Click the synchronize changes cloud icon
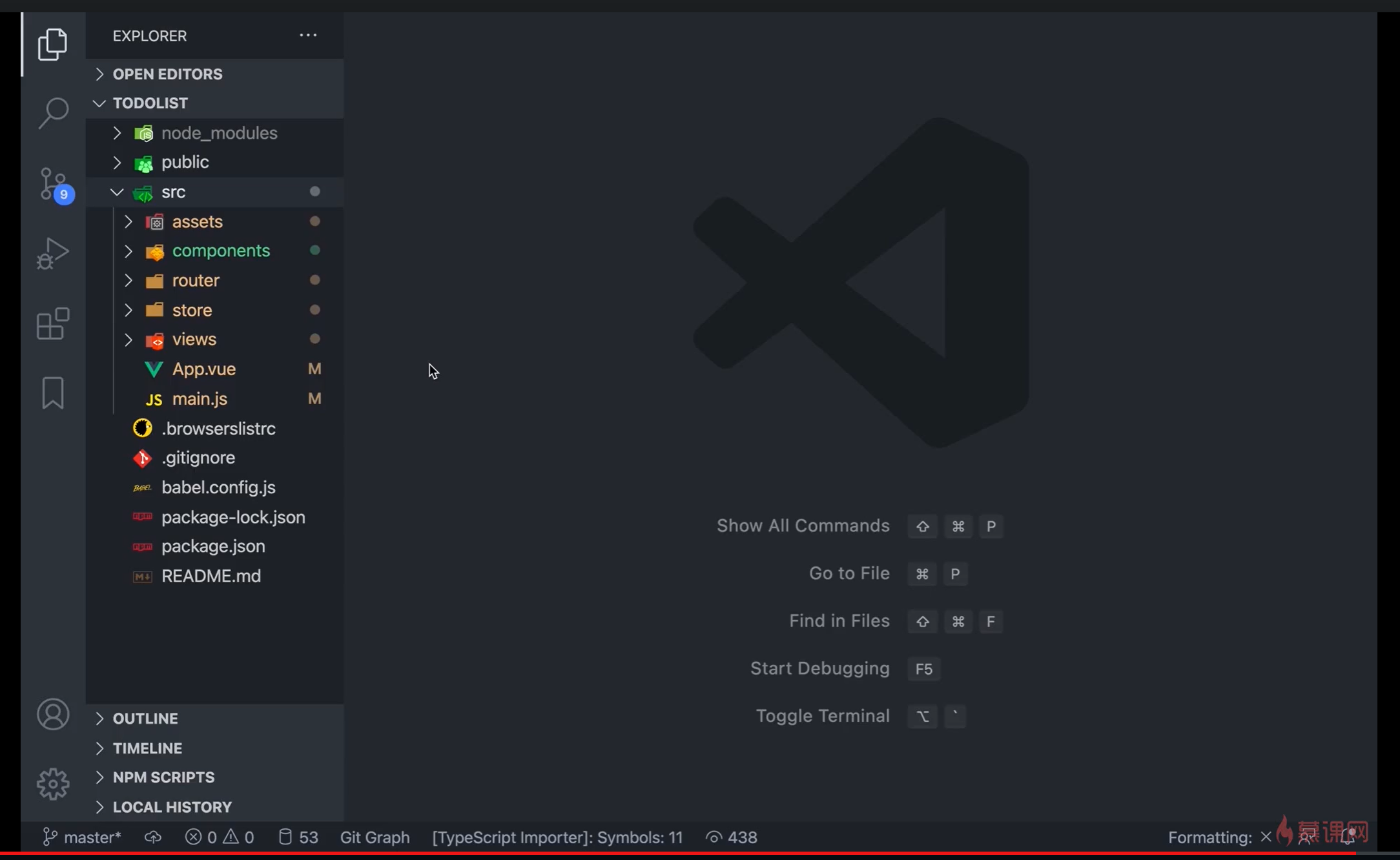 point(153,837)
